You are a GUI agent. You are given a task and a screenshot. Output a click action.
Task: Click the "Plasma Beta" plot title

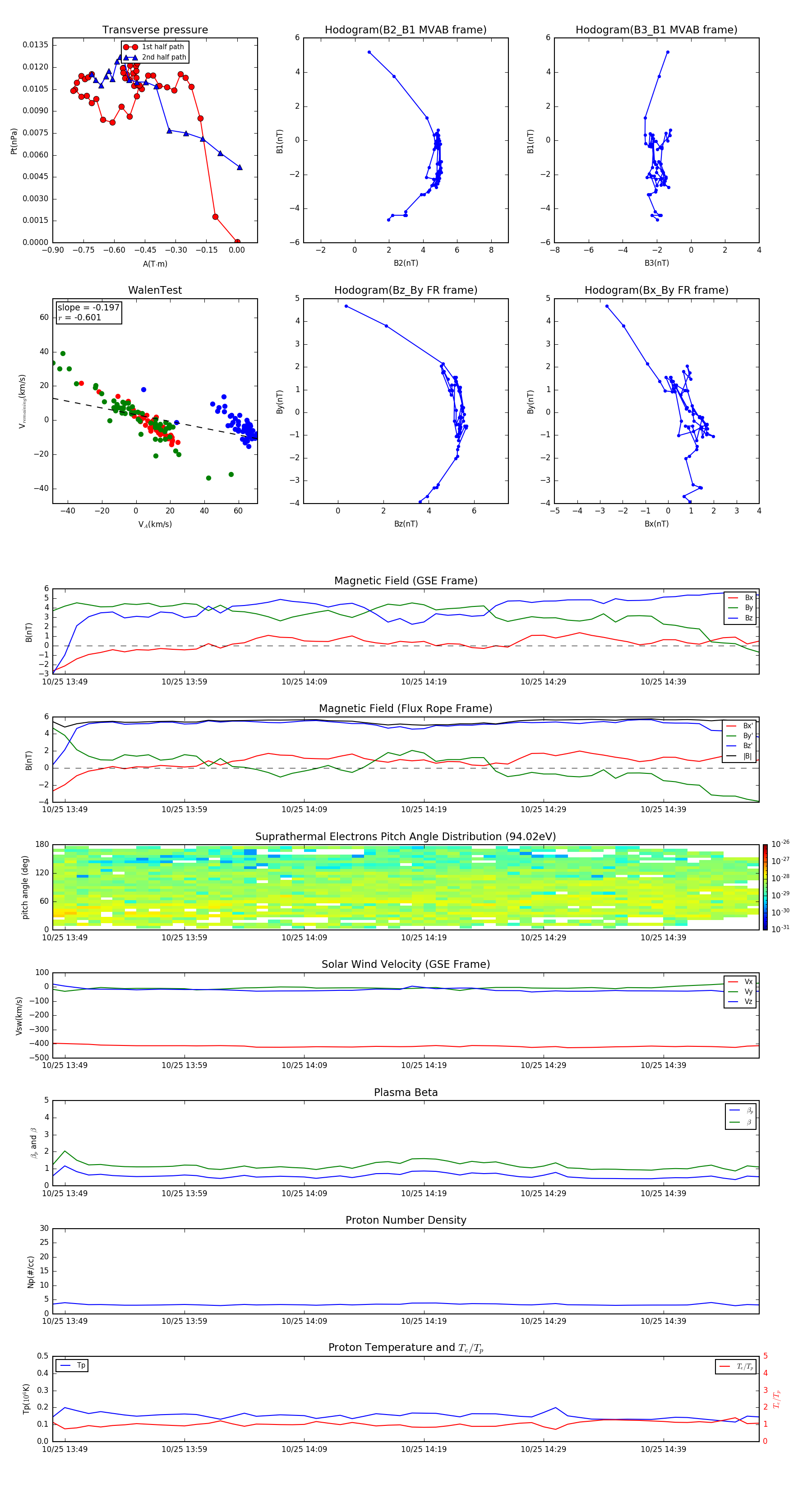tap(406, 1092)
